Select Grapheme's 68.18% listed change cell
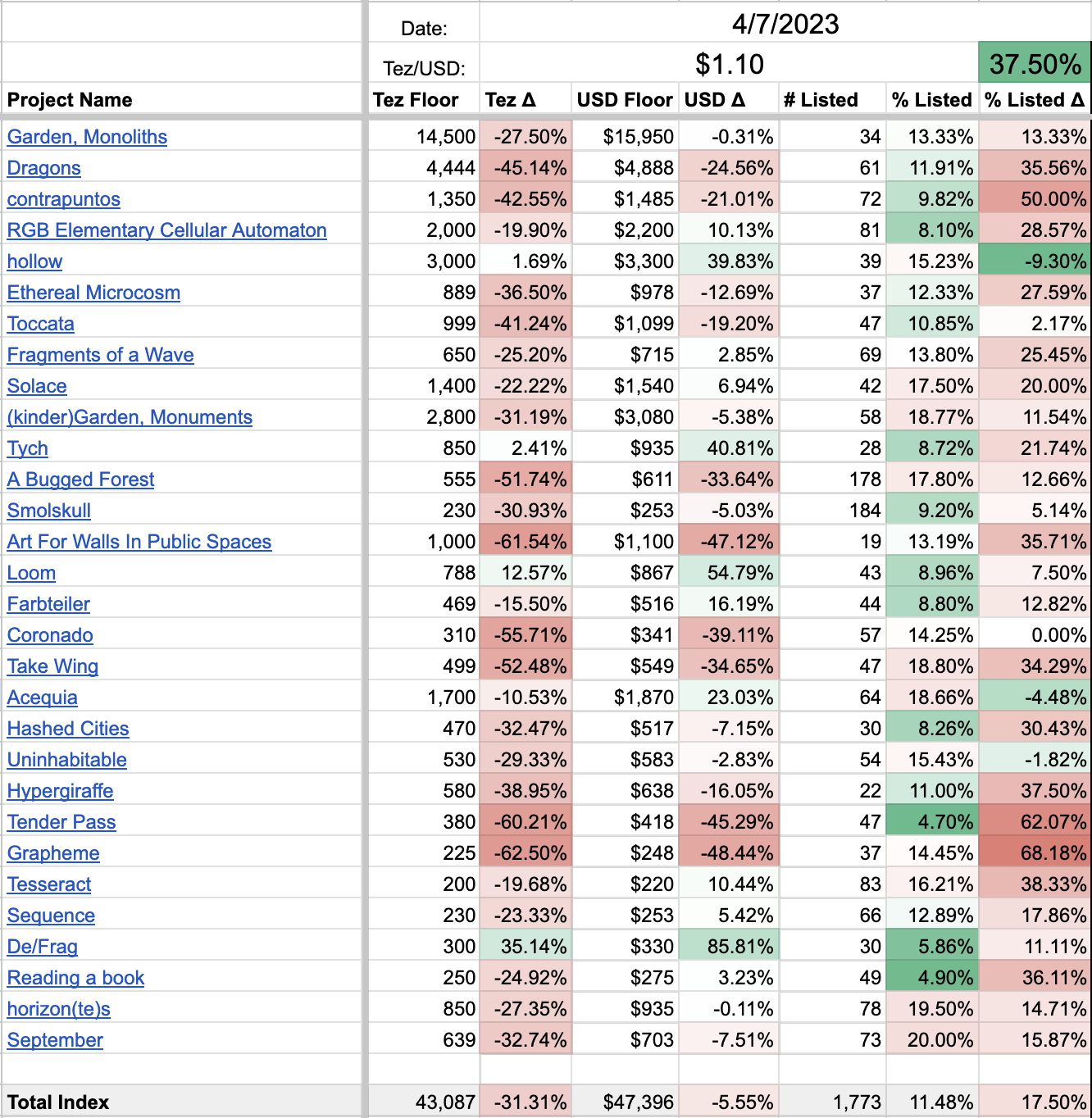The width and height of the screenshot is (1092, 1118). coord(1035,853)
